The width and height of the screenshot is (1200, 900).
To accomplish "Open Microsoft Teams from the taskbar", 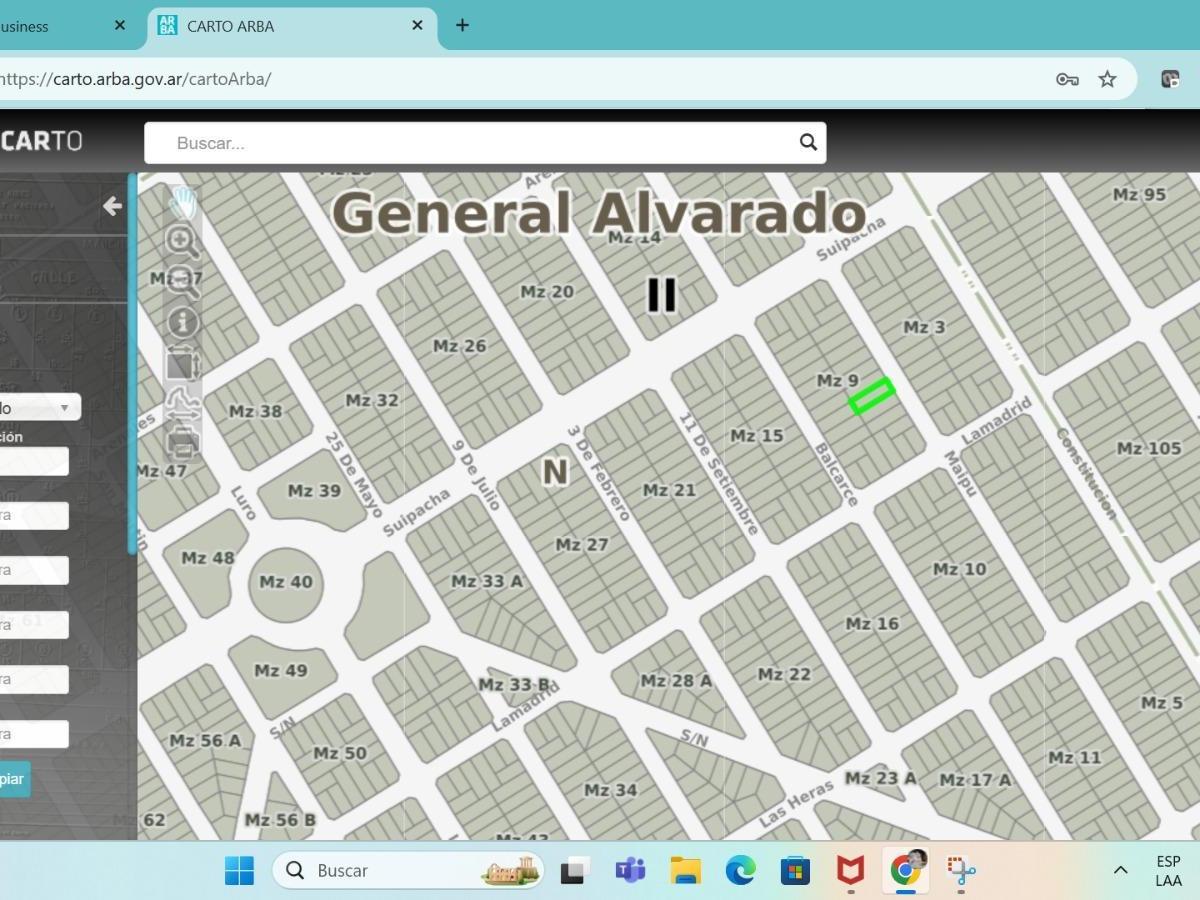I will 630,870.
